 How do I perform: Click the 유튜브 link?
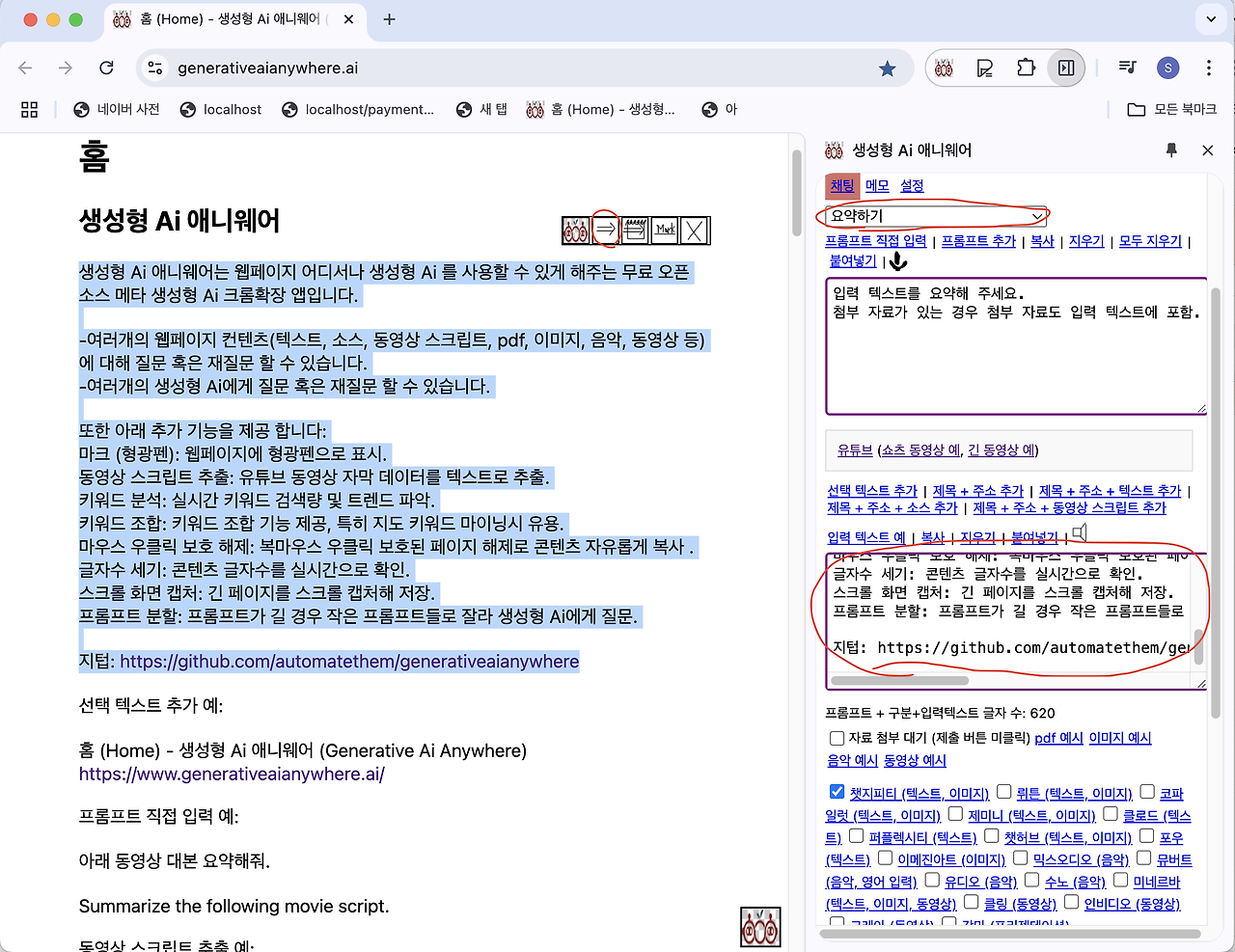pos(855,450)
